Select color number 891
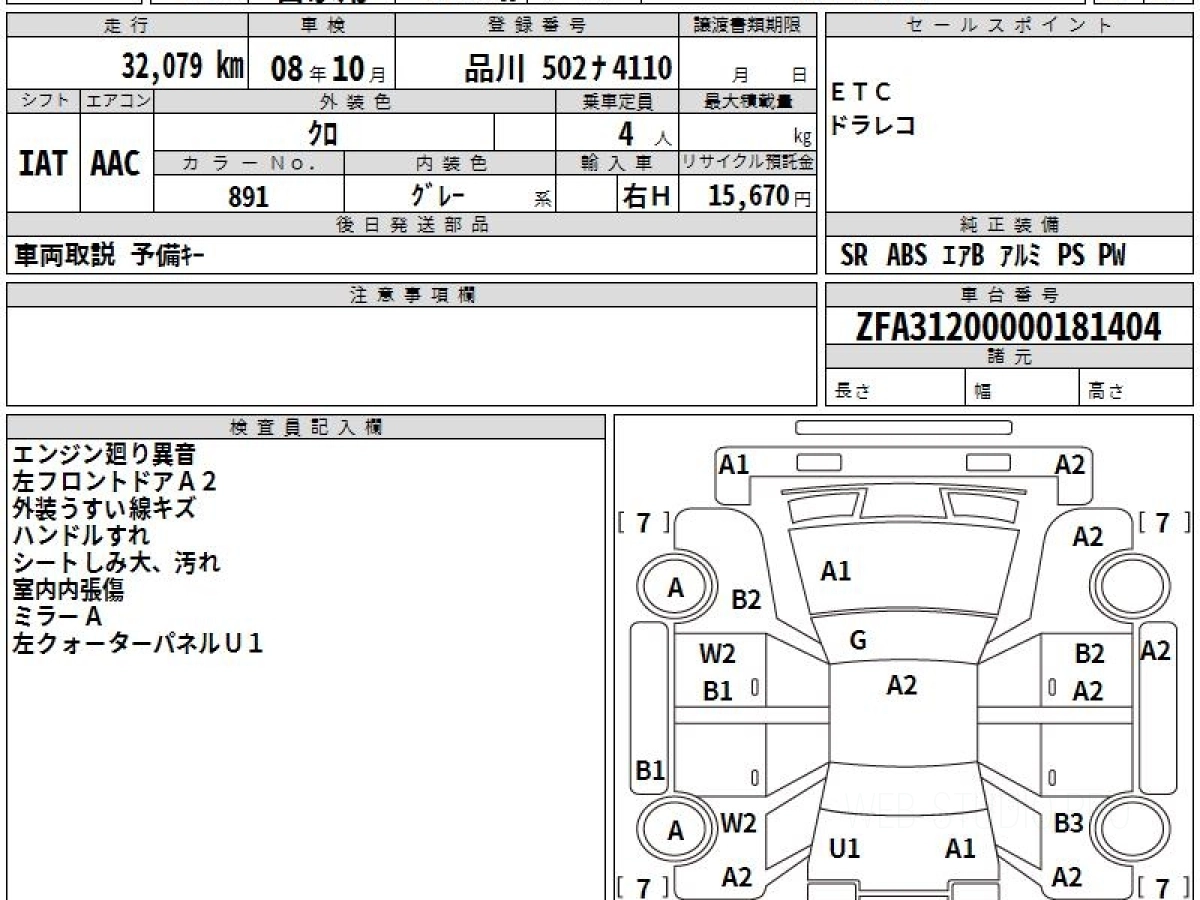This screenshot has width=1200, height=900. click(x=249, y=196)
